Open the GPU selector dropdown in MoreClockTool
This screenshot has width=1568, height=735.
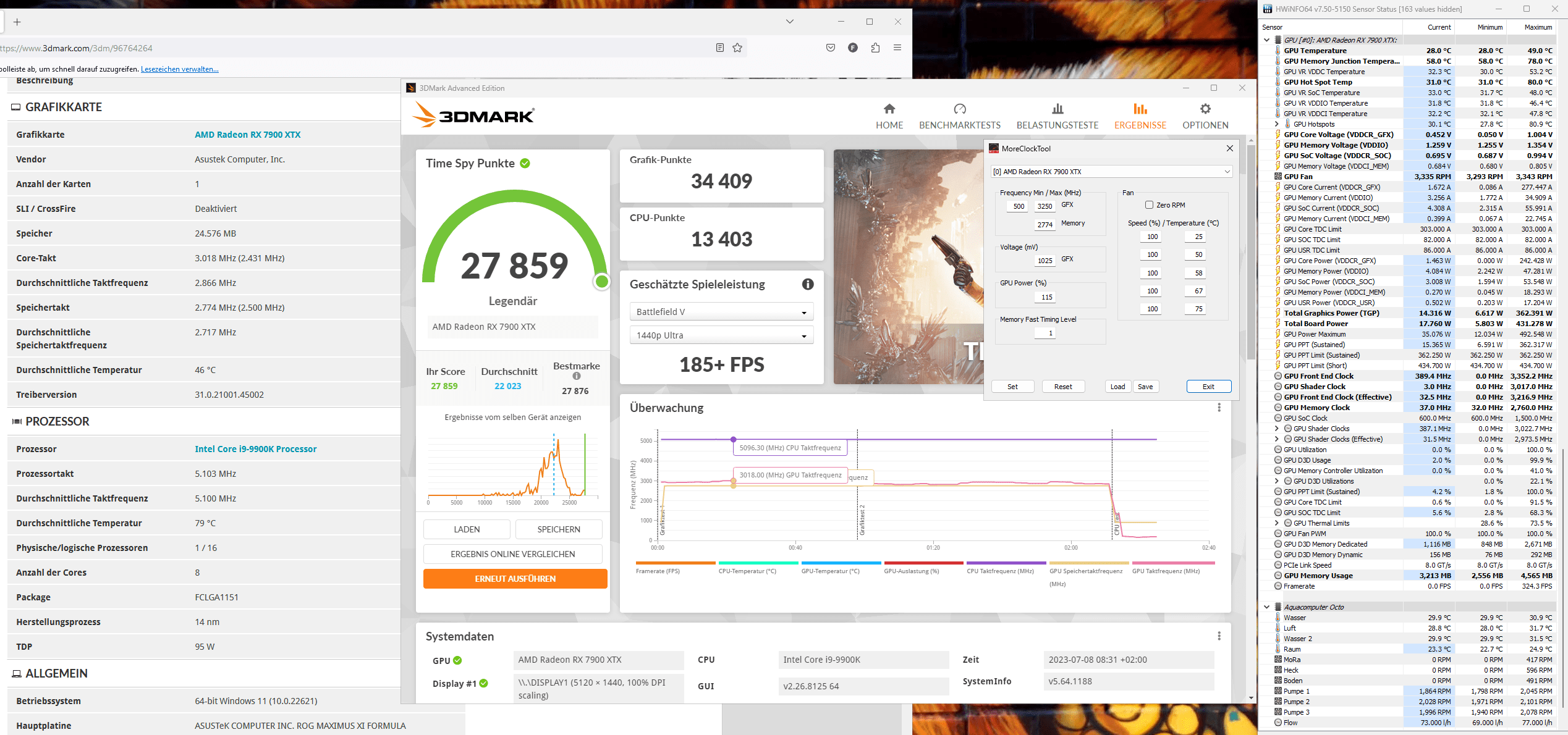pos(1111,172)
